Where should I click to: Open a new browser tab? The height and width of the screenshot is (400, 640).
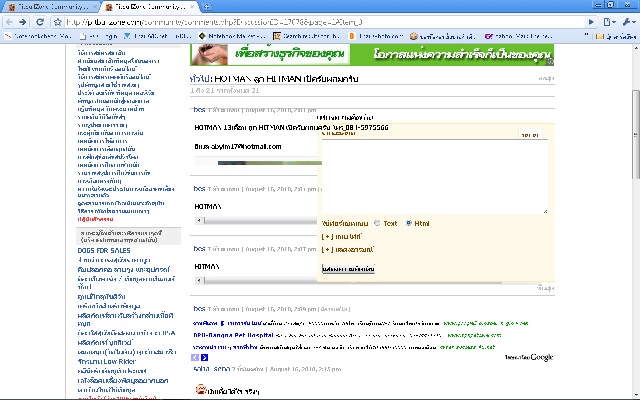tap(207, 7)
